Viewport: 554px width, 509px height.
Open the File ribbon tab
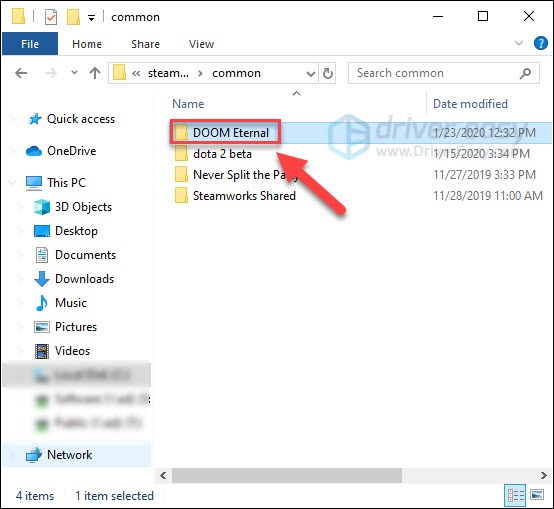[x=30, y=44]
